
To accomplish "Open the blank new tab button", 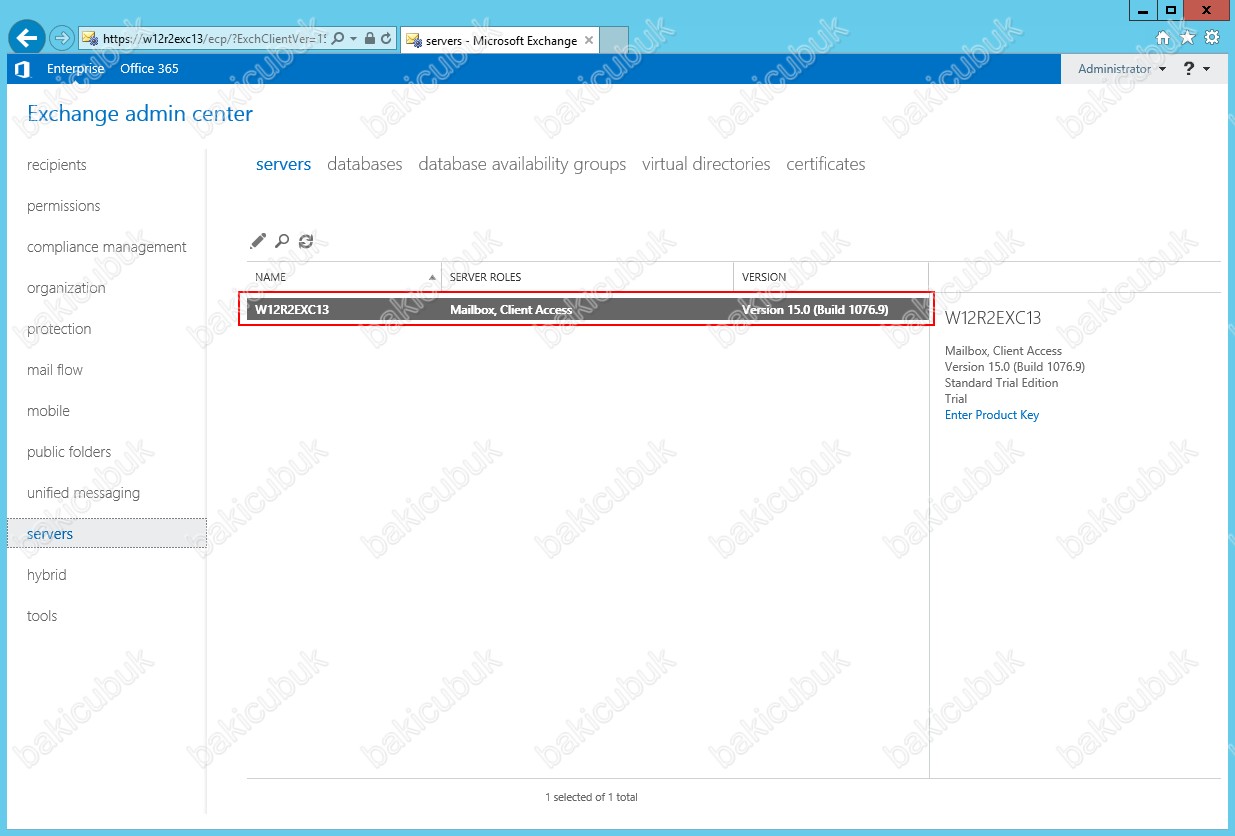I will (616, 40).
